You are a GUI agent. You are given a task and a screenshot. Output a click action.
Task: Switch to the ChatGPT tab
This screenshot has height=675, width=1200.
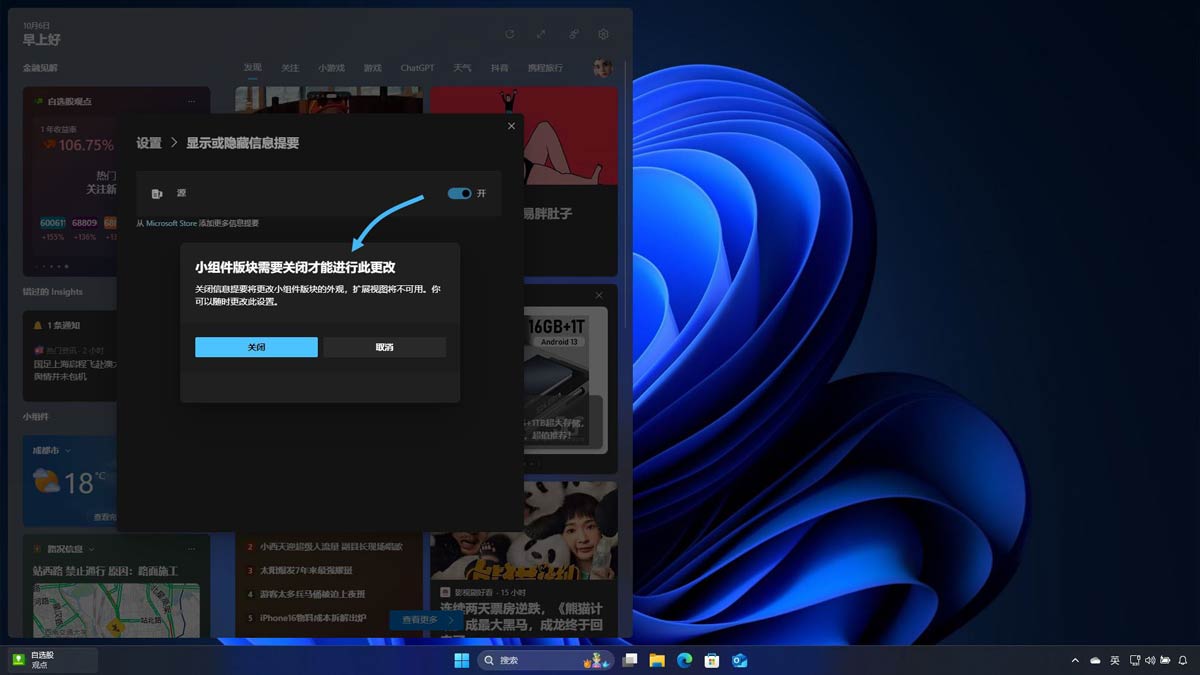[x=417, y=68]
